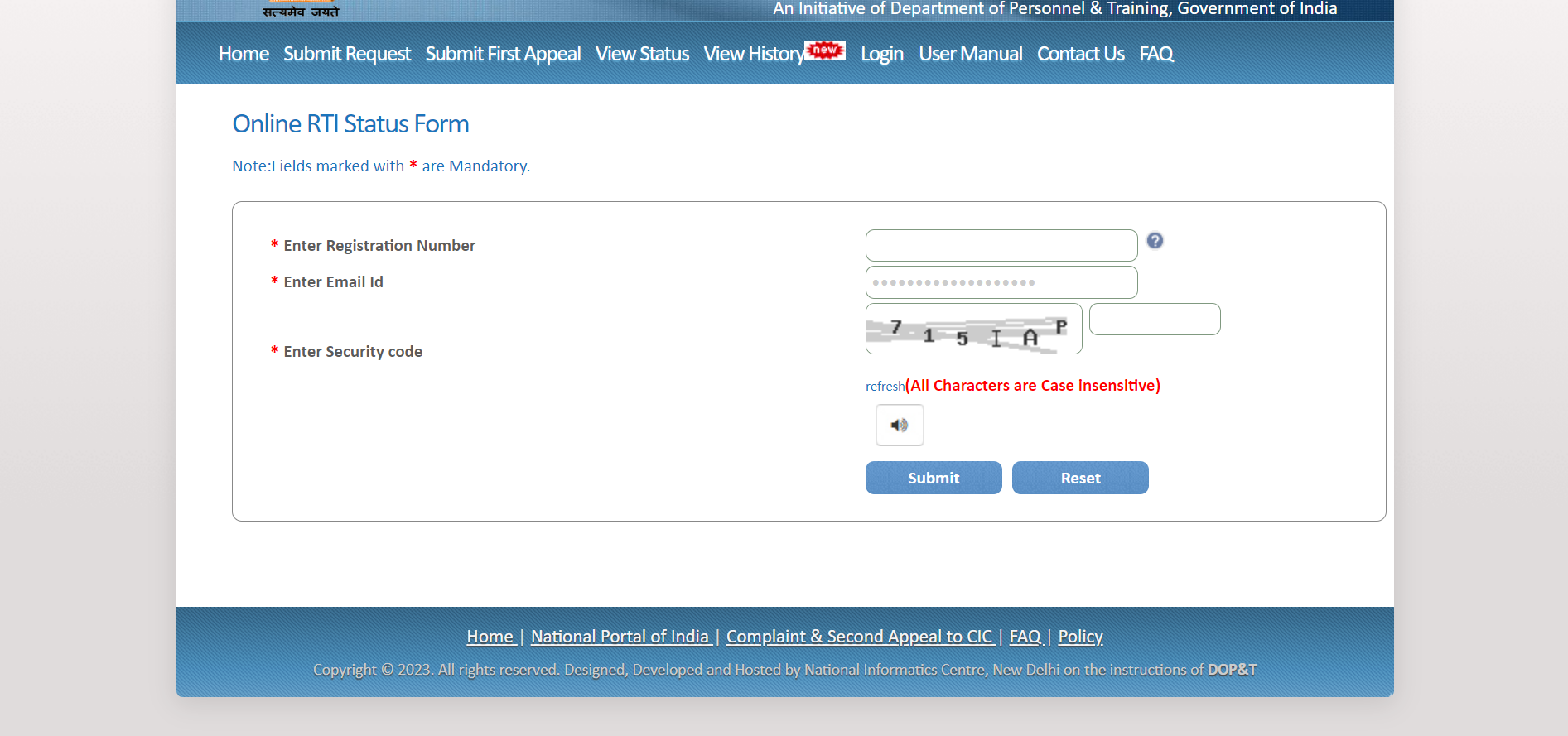Select the View Status menu item

642,54
